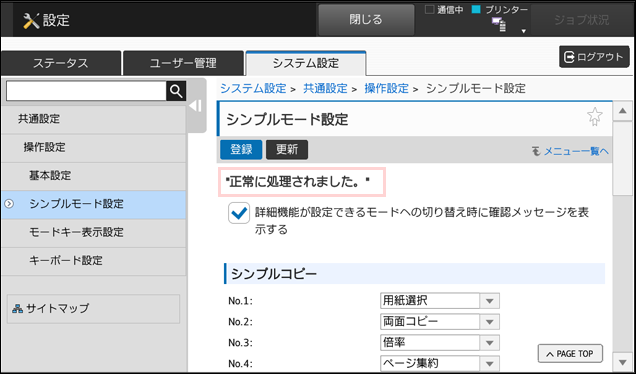This screenshot has height=374, width=636.
Task: Open モードキー表示設定 menu item
Action: [94, 232]
